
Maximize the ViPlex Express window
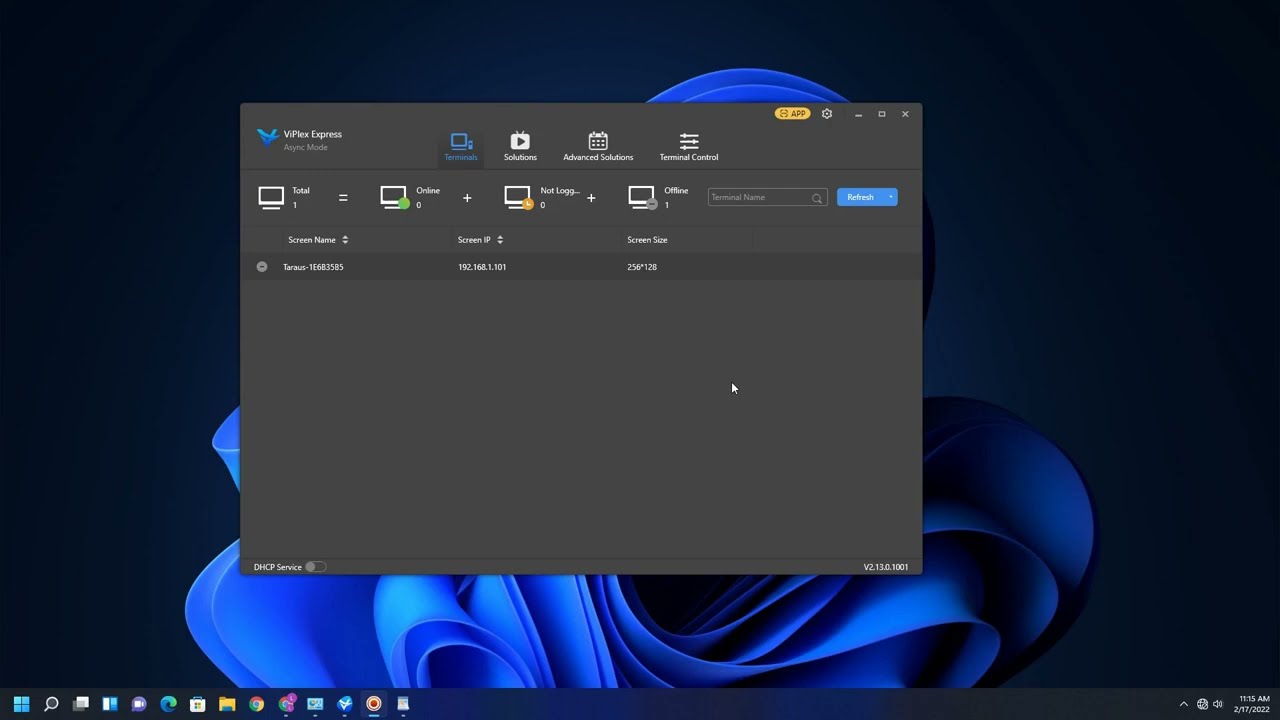[x=882, y=114]
